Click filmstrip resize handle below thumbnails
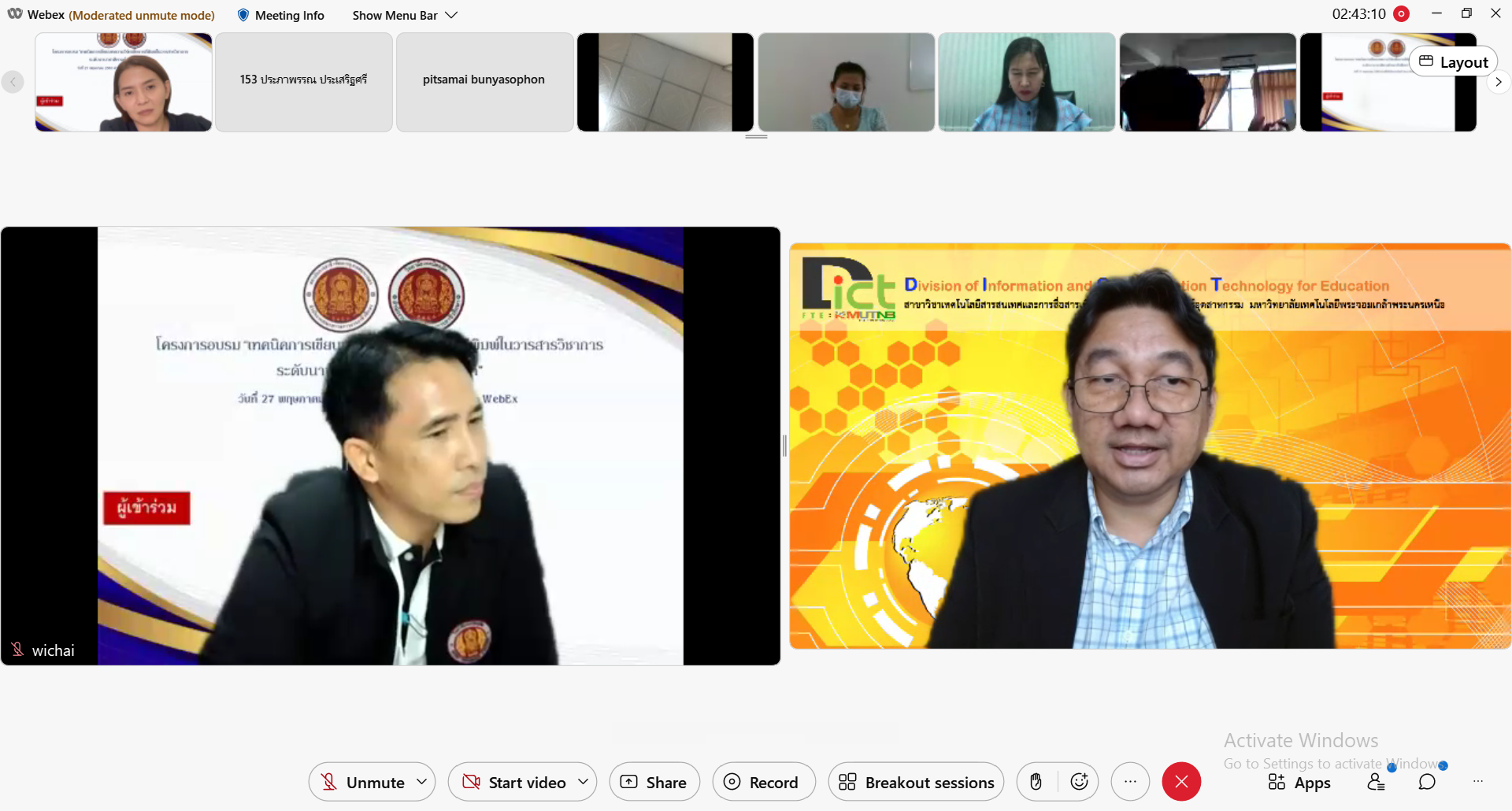 [756, 137]
